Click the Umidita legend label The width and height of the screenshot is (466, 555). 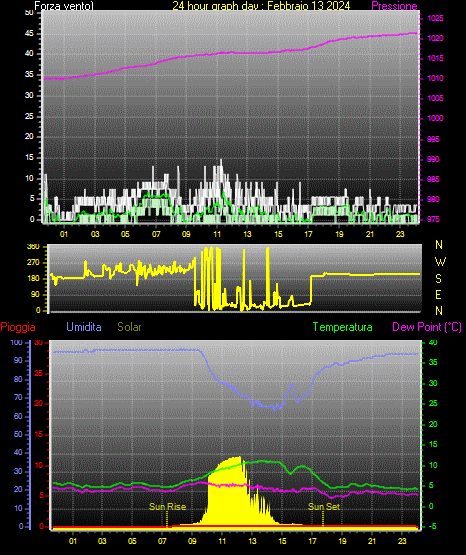[x=84, y=327]
